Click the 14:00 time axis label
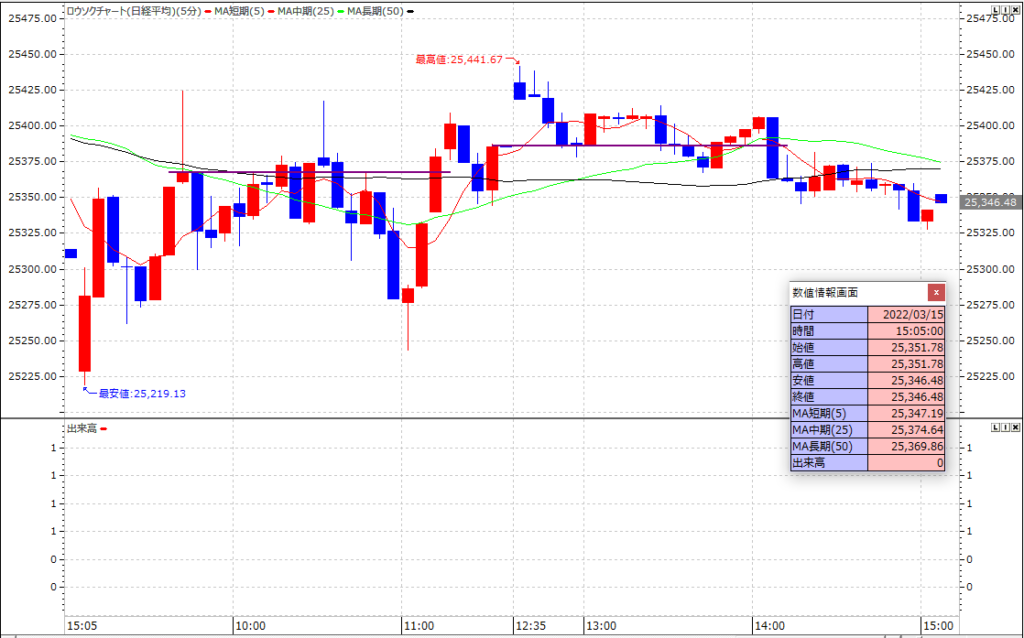Image resolution: width=1024 pixels, height=638 pixels. (x=769, y=626)
